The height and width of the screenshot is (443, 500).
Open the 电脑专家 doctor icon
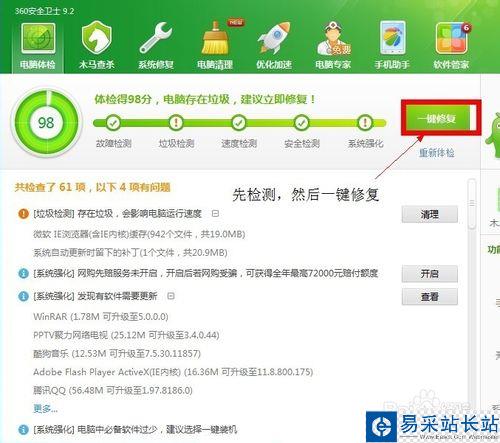(x=333, y=38)
